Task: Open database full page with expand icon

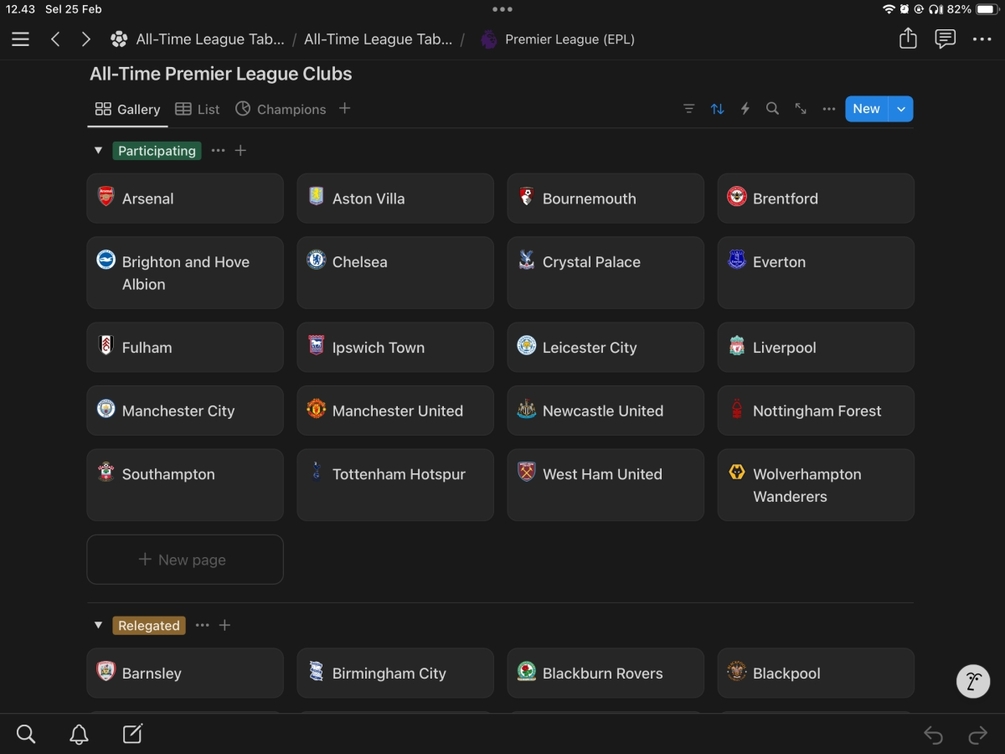Action: coord(801,109)
